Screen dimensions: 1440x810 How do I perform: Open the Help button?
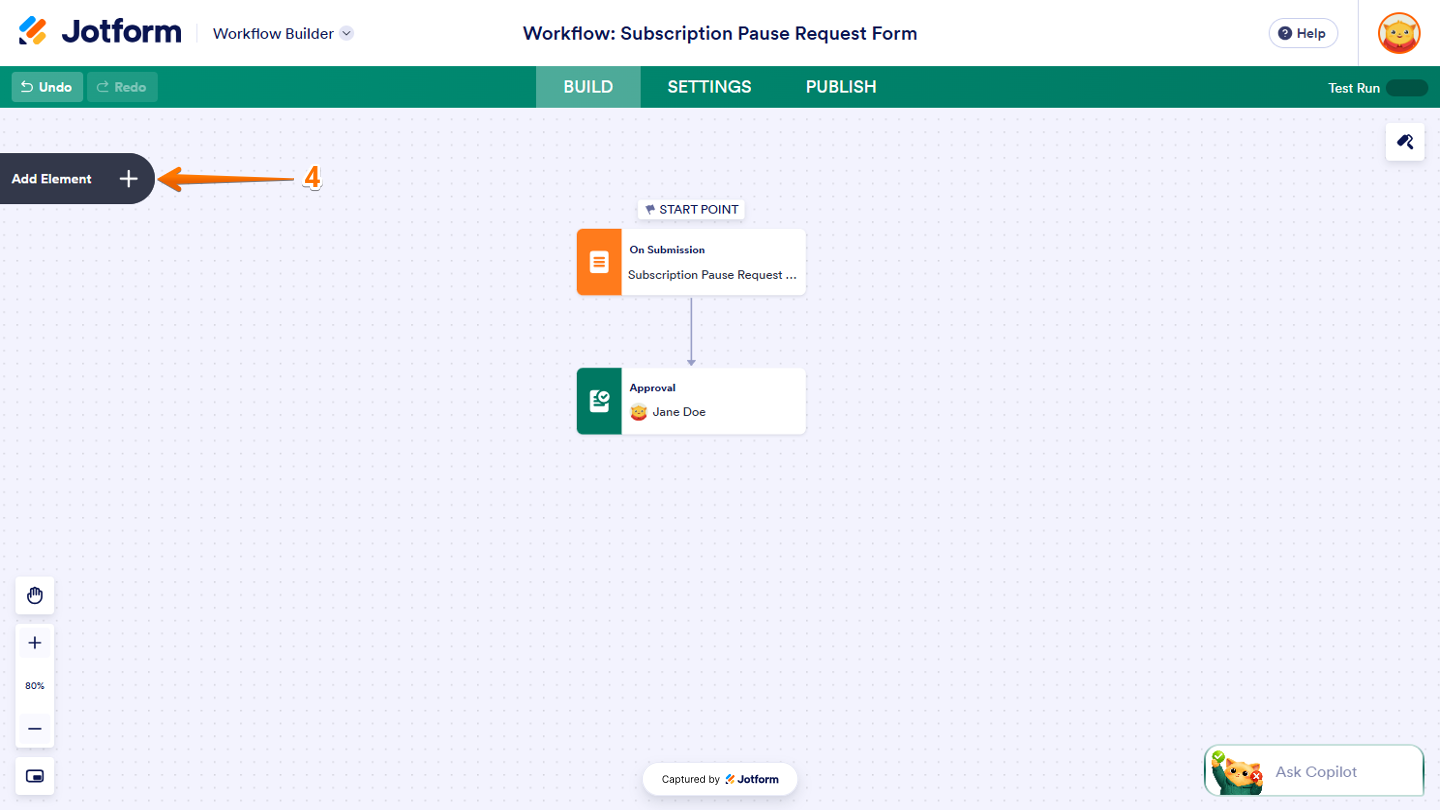1303,33
